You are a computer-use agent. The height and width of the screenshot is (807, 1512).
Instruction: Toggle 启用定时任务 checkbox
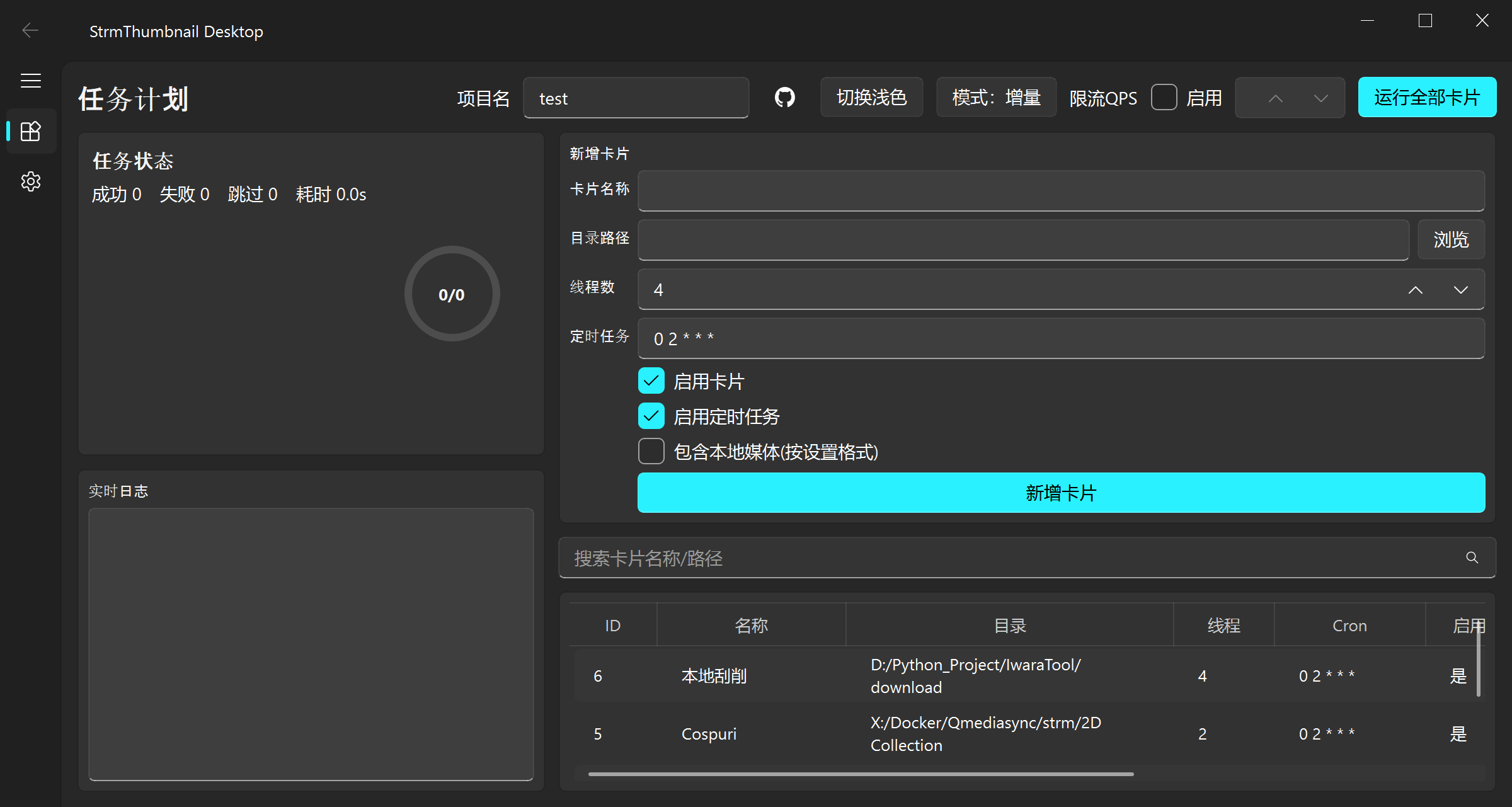coord(651,416)
